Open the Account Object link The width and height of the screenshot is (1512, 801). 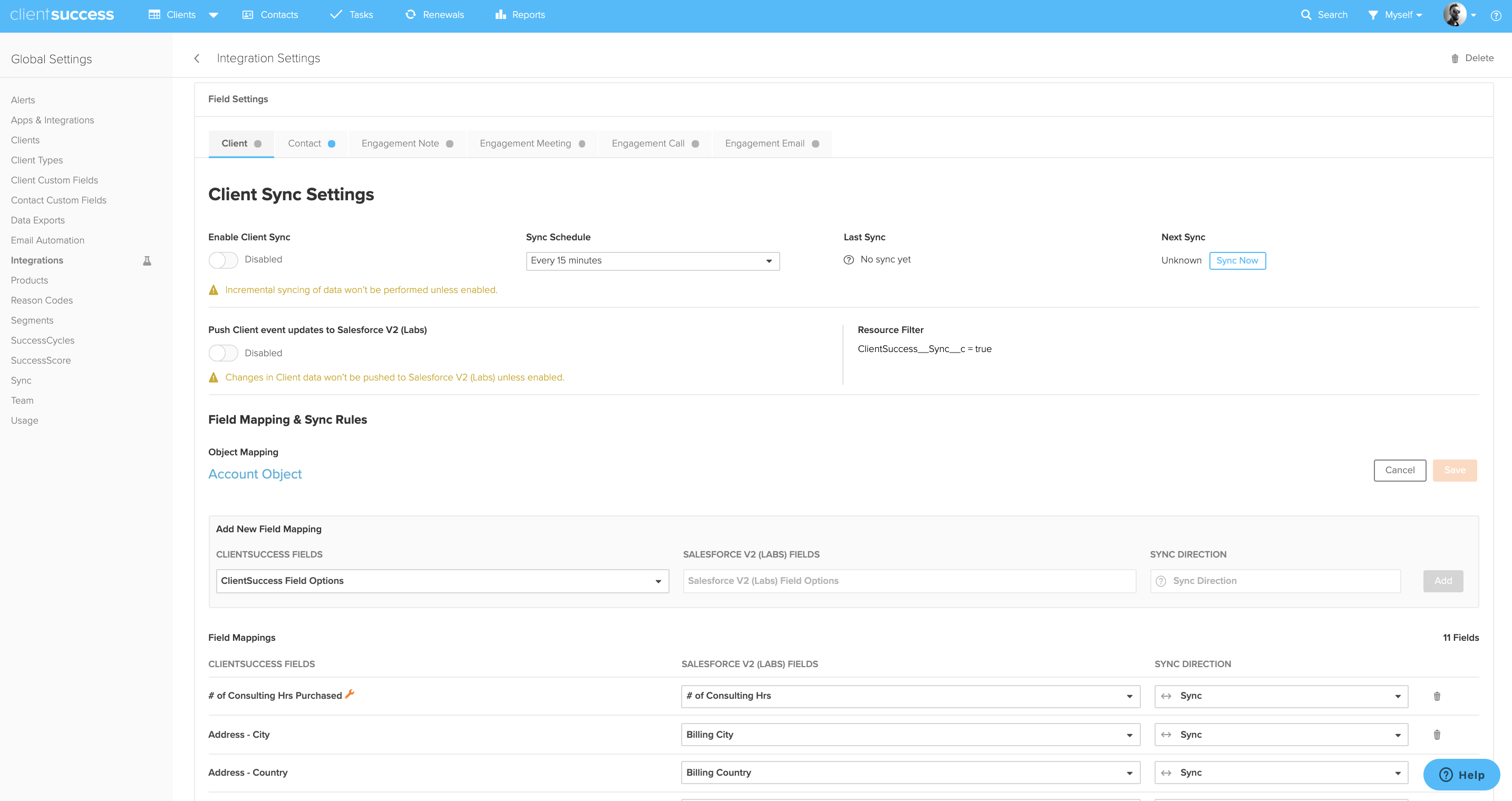255,474
